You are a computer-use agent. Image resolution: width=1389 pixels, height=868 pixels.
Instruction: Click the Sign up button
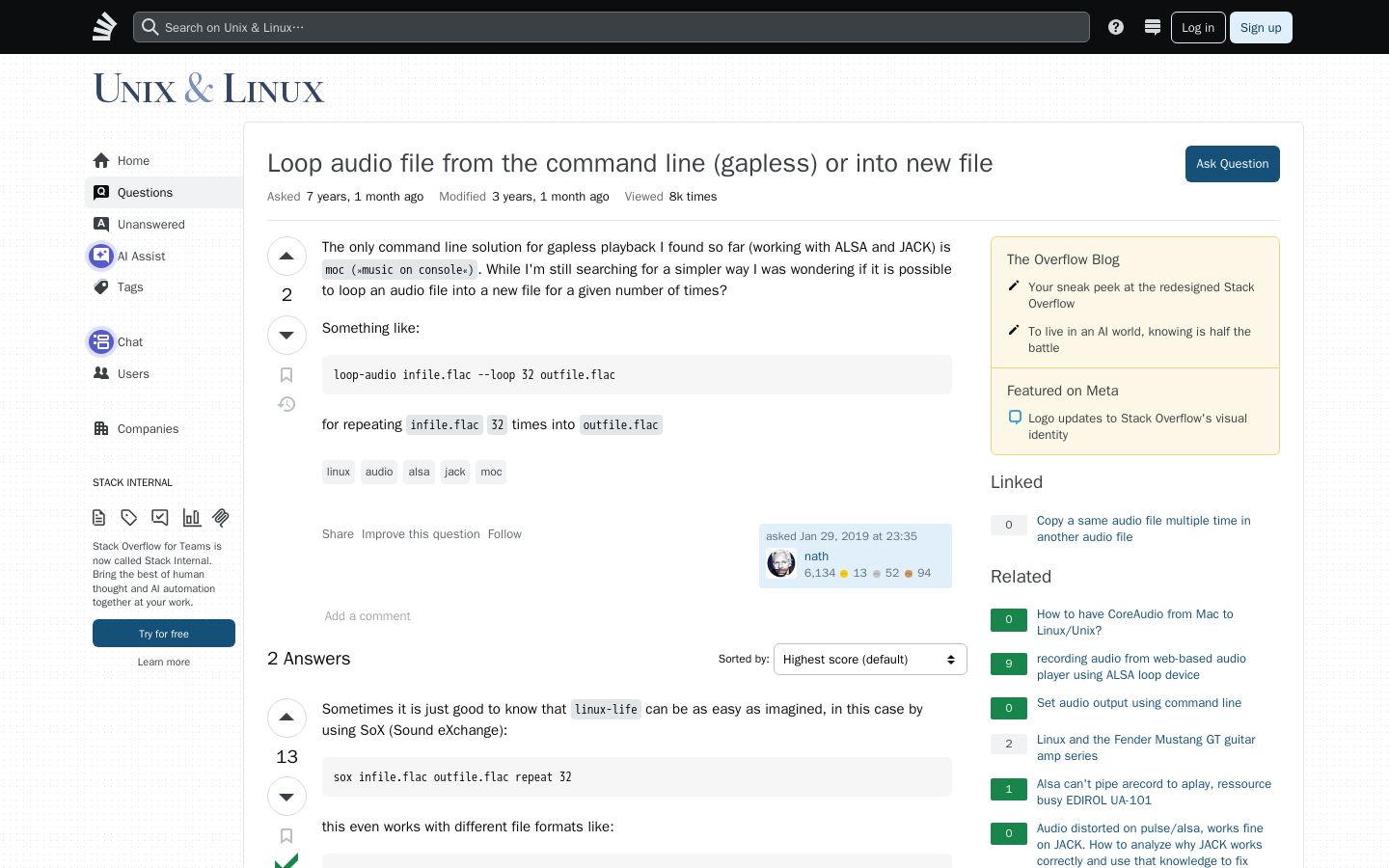coord(1261,27)
